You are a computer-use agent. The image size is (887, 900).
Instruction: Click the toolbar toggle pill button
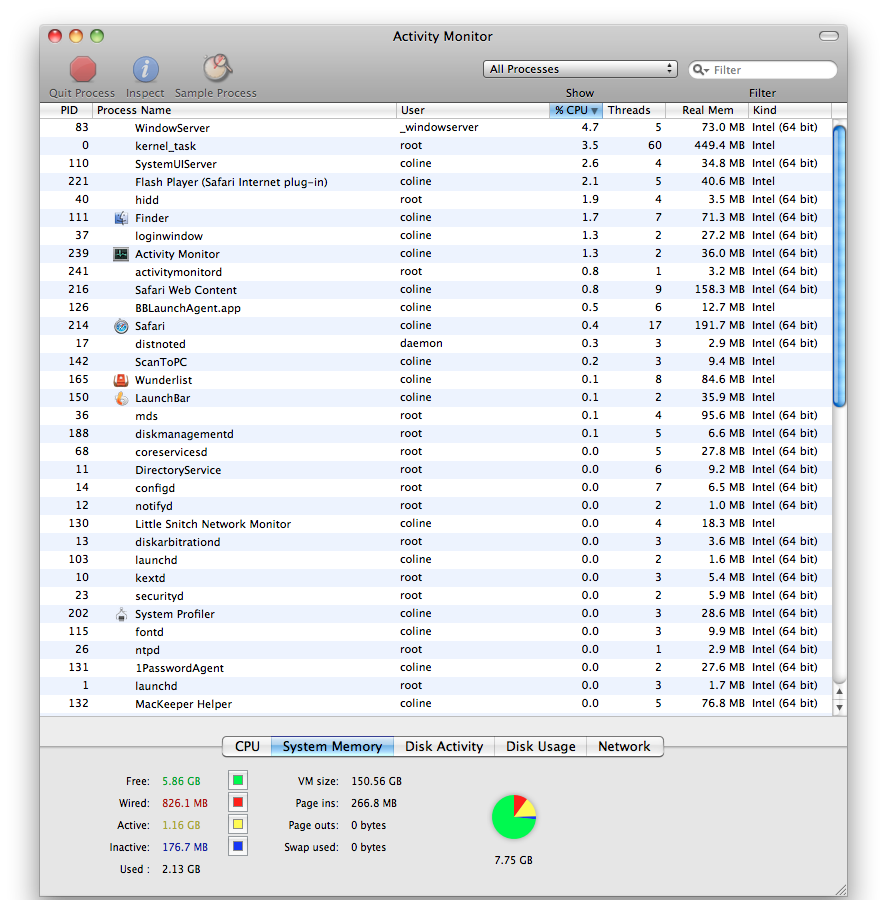pyautogui.click(x=828, y=36)
